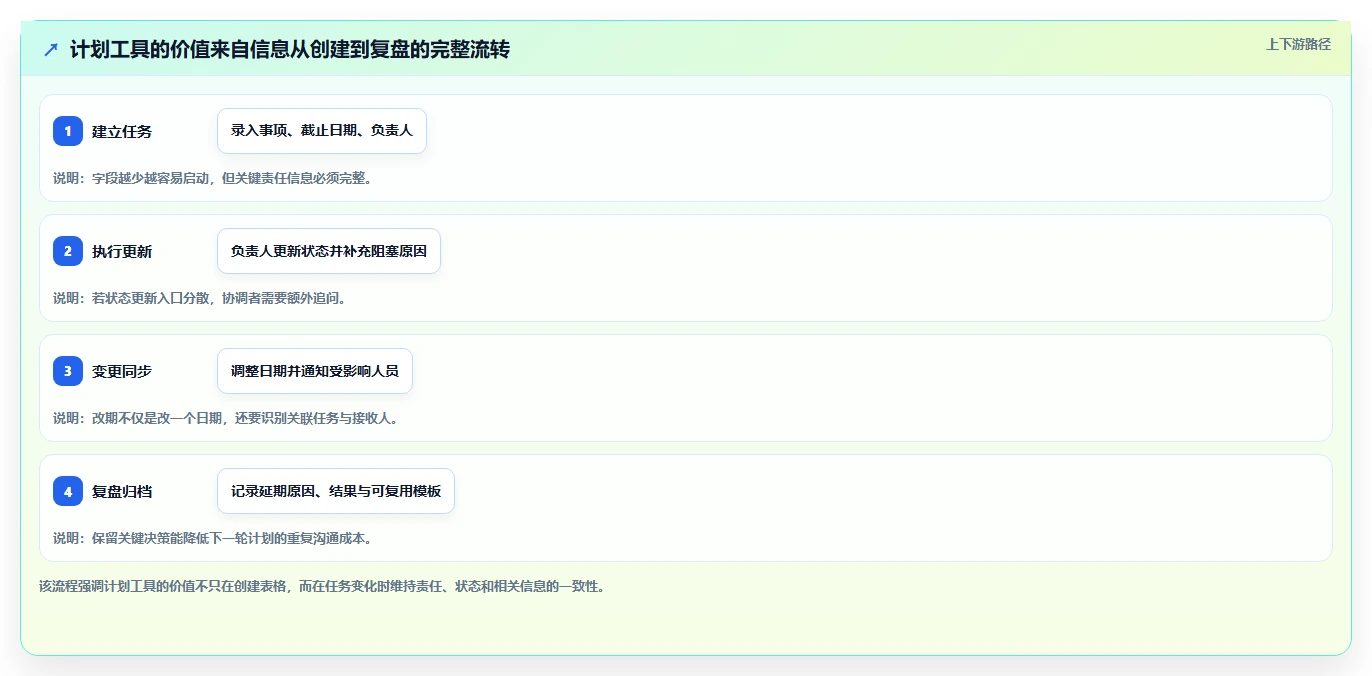Click the step 1 number badge
This screenshot has width=1372, height=676.
68,131
